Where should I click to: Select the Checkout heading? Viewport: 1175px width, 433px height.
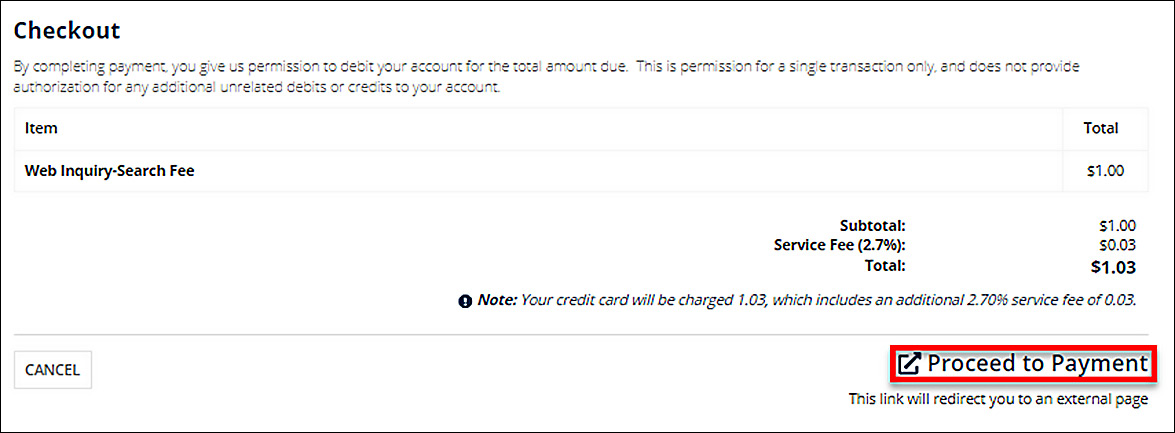(x=67, y=30)
